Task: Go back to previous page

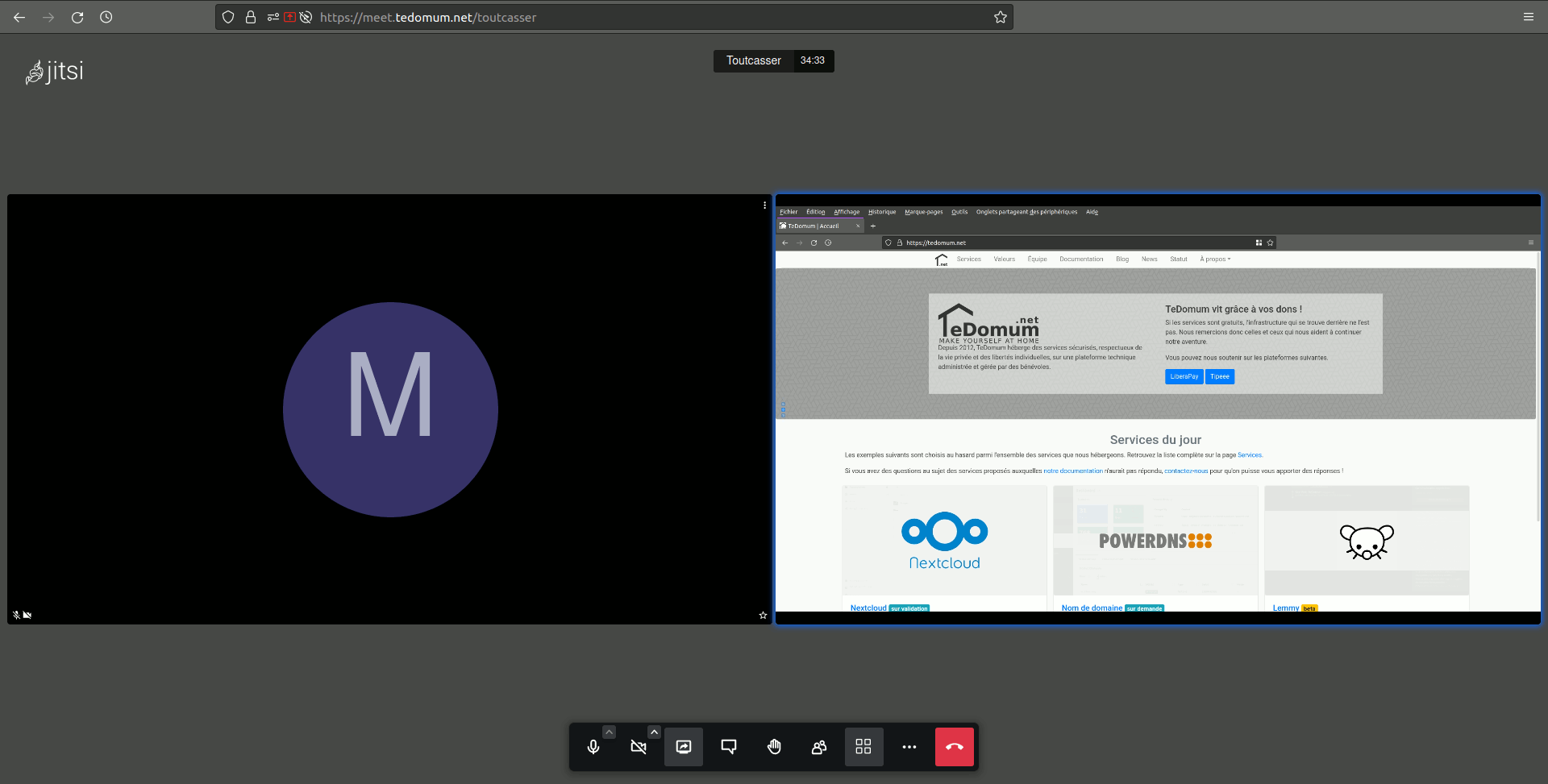Action: click(19, 17)
